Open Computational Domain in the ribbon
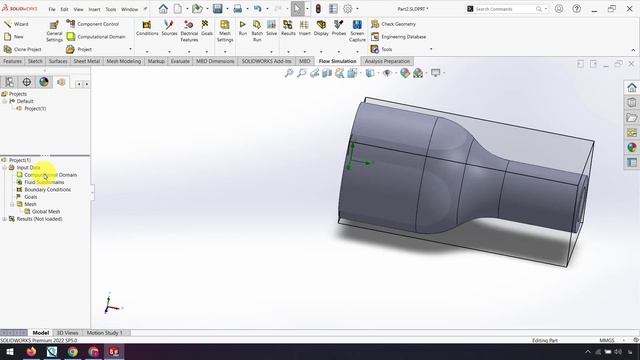Viewport: 640px width, 360px height. [96, 37]
